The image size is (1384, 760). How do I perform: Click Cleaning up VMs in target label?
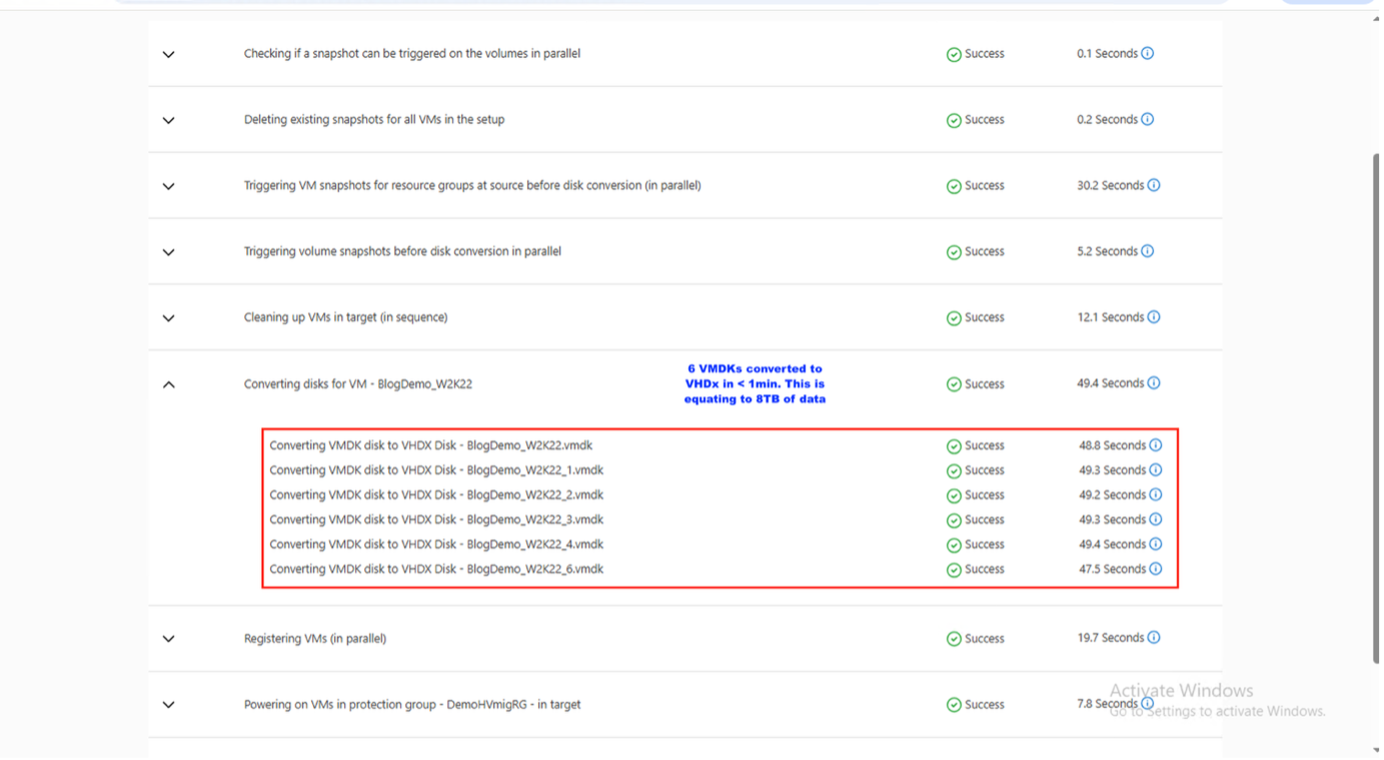(346, 317)
